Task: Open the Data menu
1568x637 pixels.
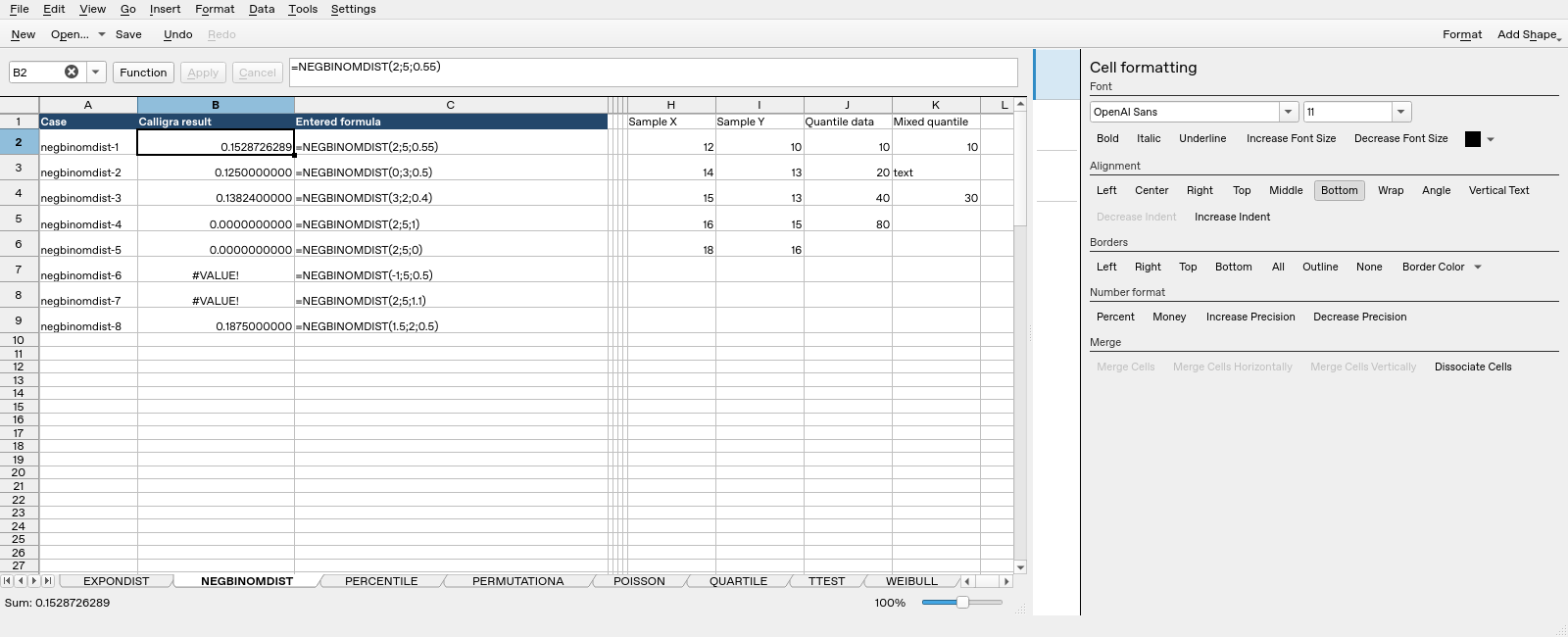Action: (x=261, y=9)
